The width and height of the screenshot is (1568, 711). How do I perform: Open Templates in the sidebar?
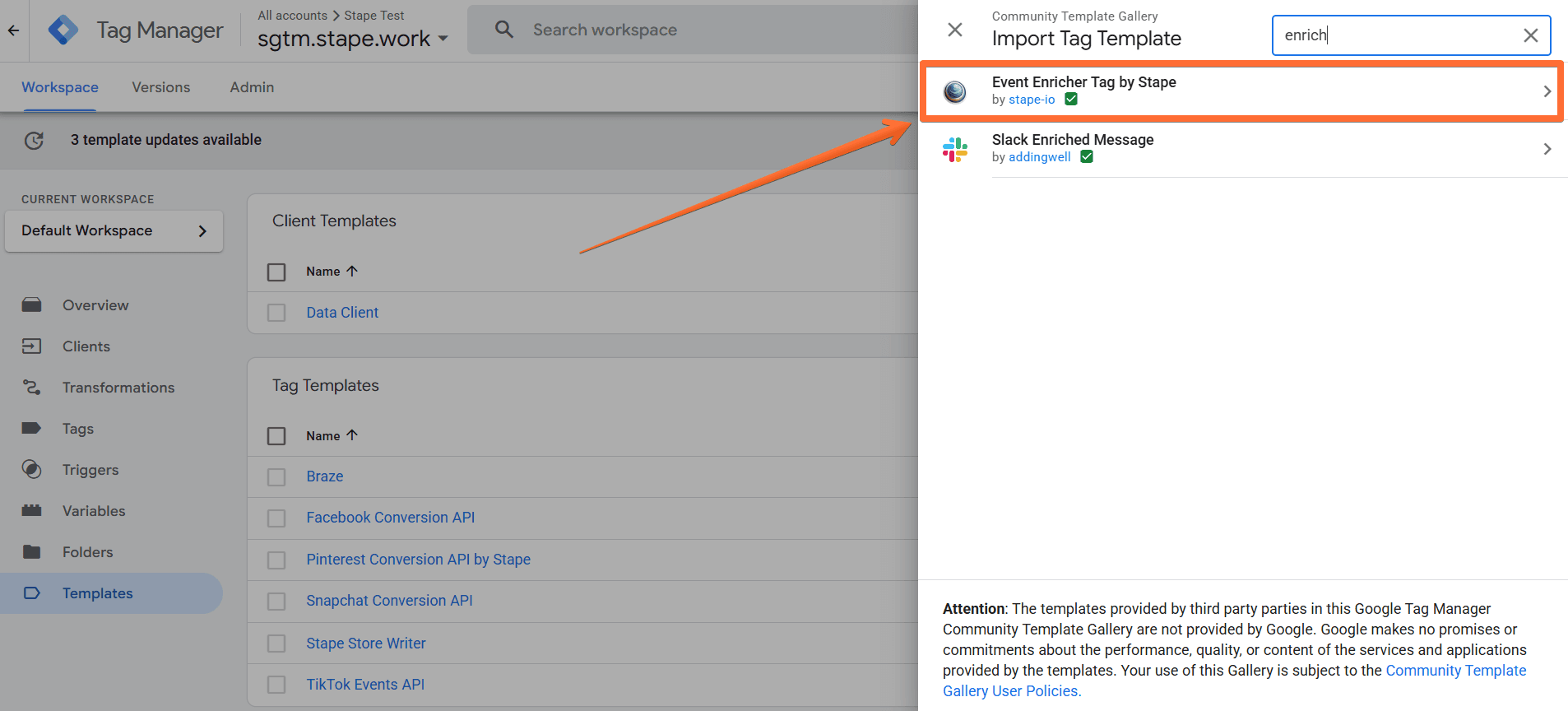click(x=98, y=593)
